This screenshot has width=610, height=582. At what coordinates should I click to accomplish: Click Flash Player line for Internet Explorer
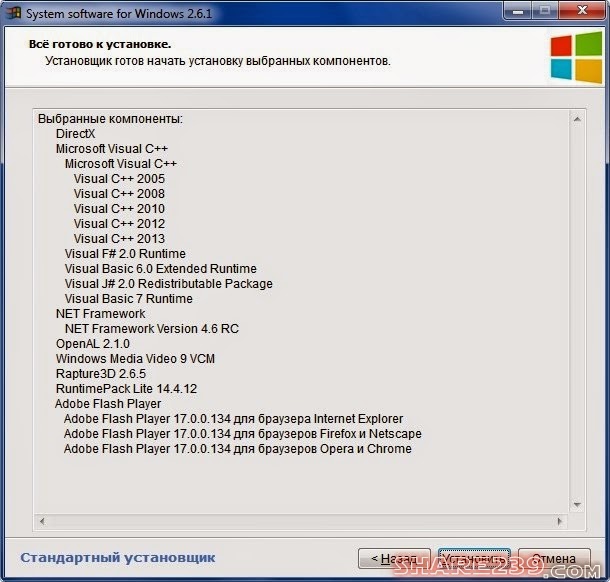(233, 419)
